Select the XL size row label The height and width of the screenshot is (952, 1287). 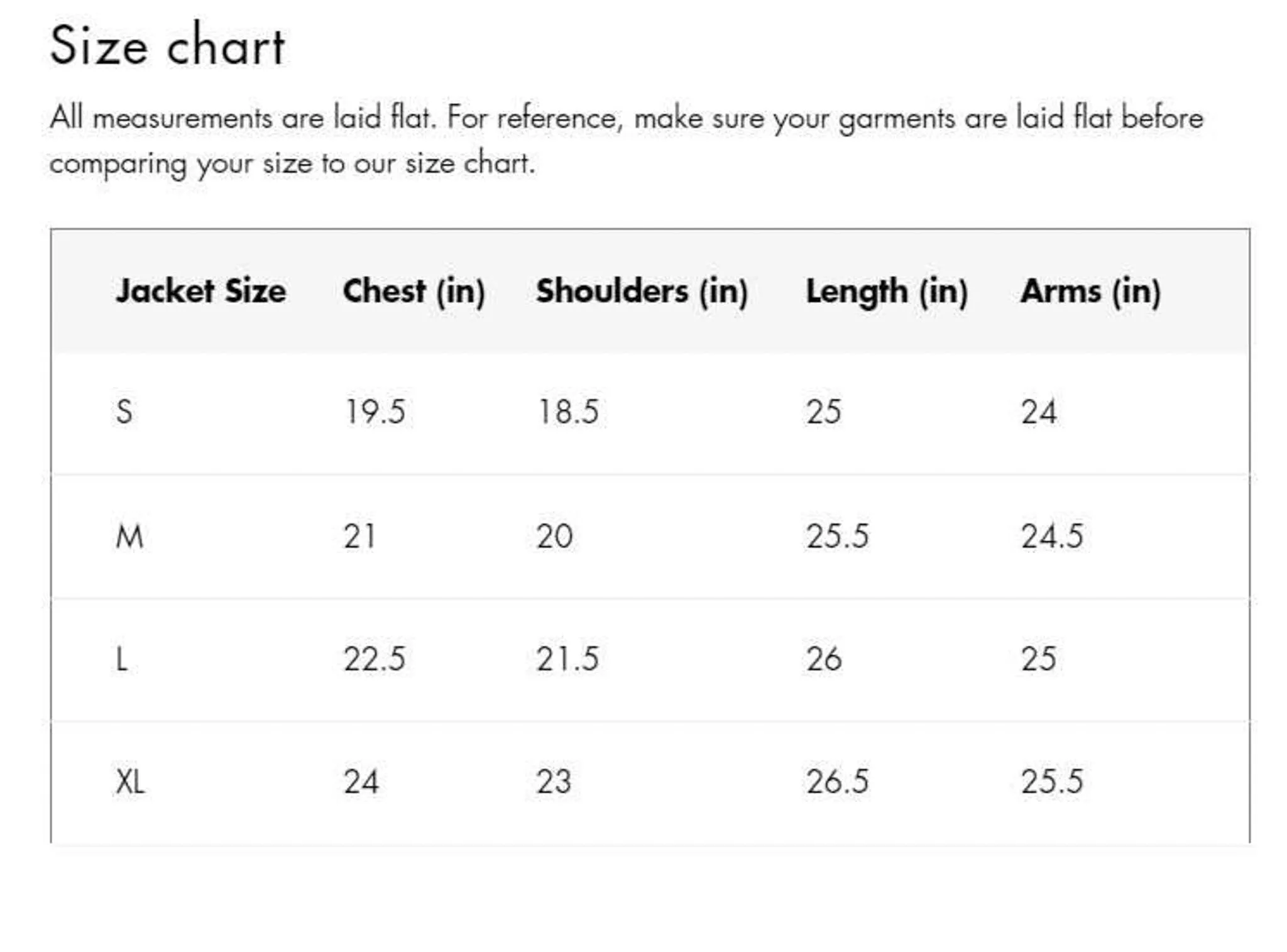pyautogui.click(x=130, y=782)
